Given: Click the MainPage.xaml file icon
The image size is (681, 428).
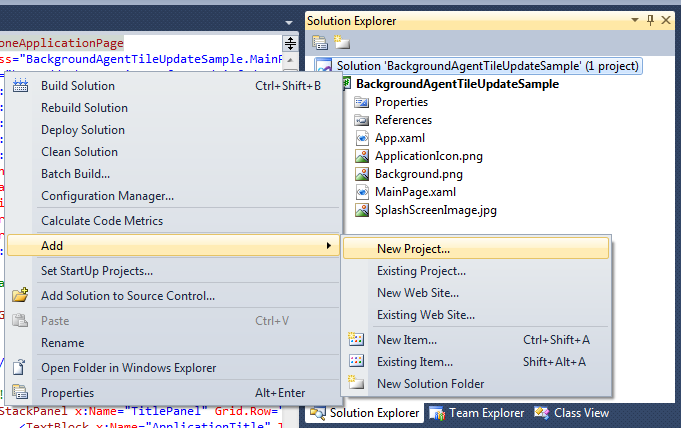Looking at the screenshot, I should click(362, 192).
